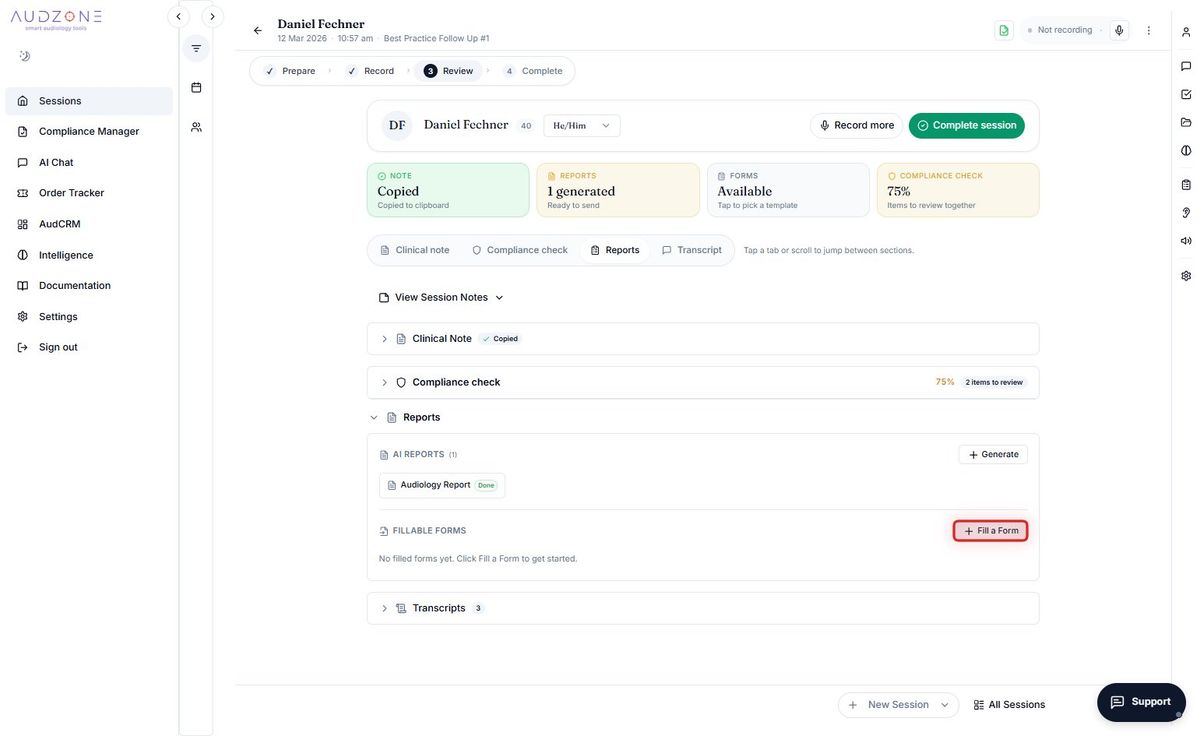Image resolution: width=1200 pixels, height=736 pixels.
Task: Click the Complete session button
Action: [967, 125]
